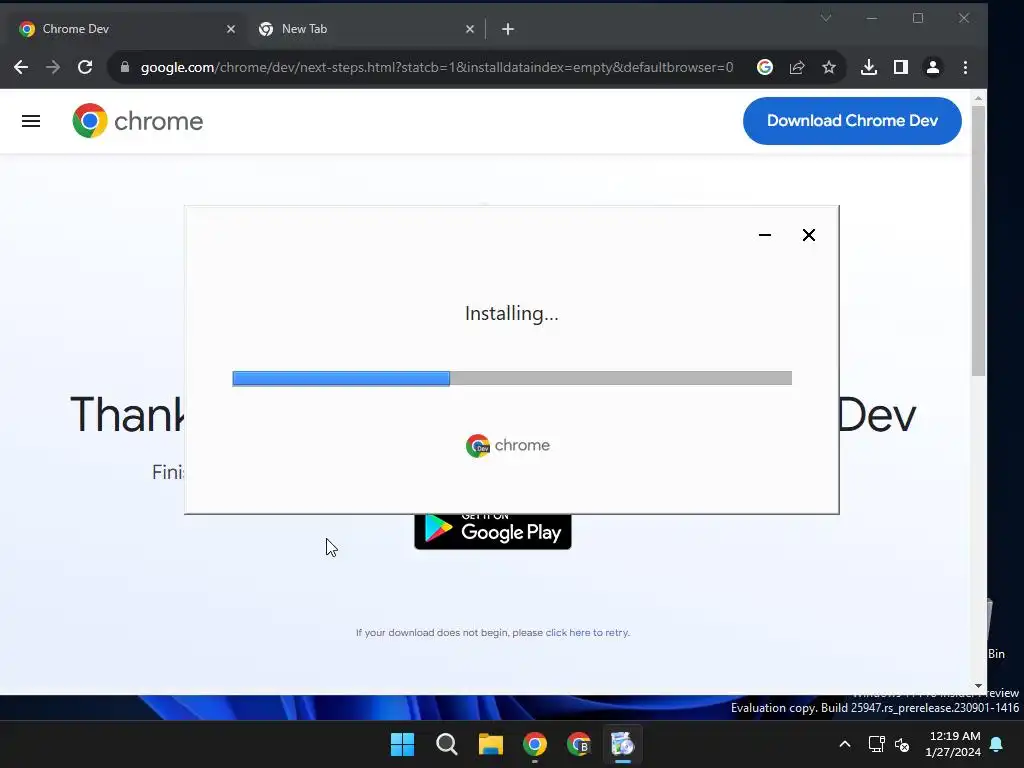The height and width of the screenshot is (768, 1024).
Task: Toggle the side panel icon
Action: pos(901,67)
